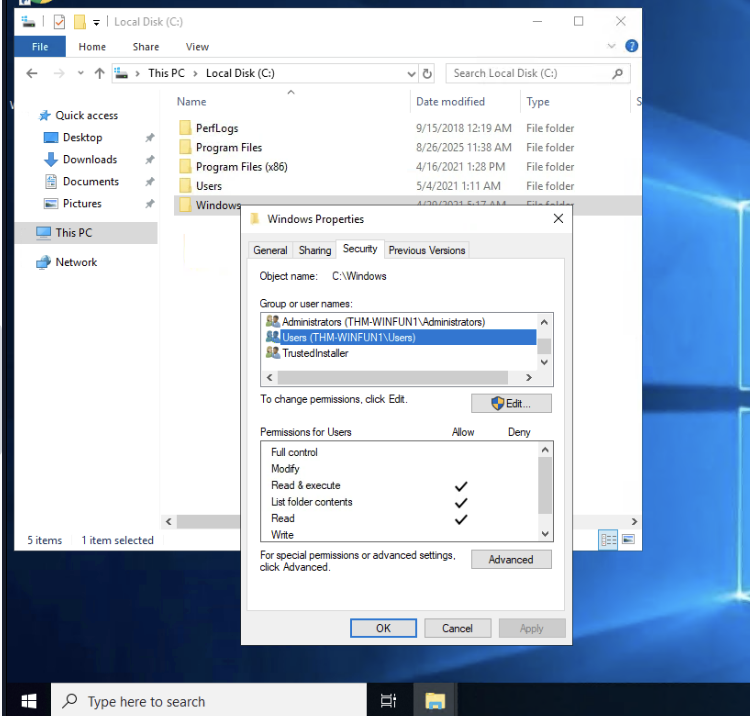Image resolution: width=750 pixels, height=716 pixels.
Task: Sort by the Type column header
Action: point(538,101)
